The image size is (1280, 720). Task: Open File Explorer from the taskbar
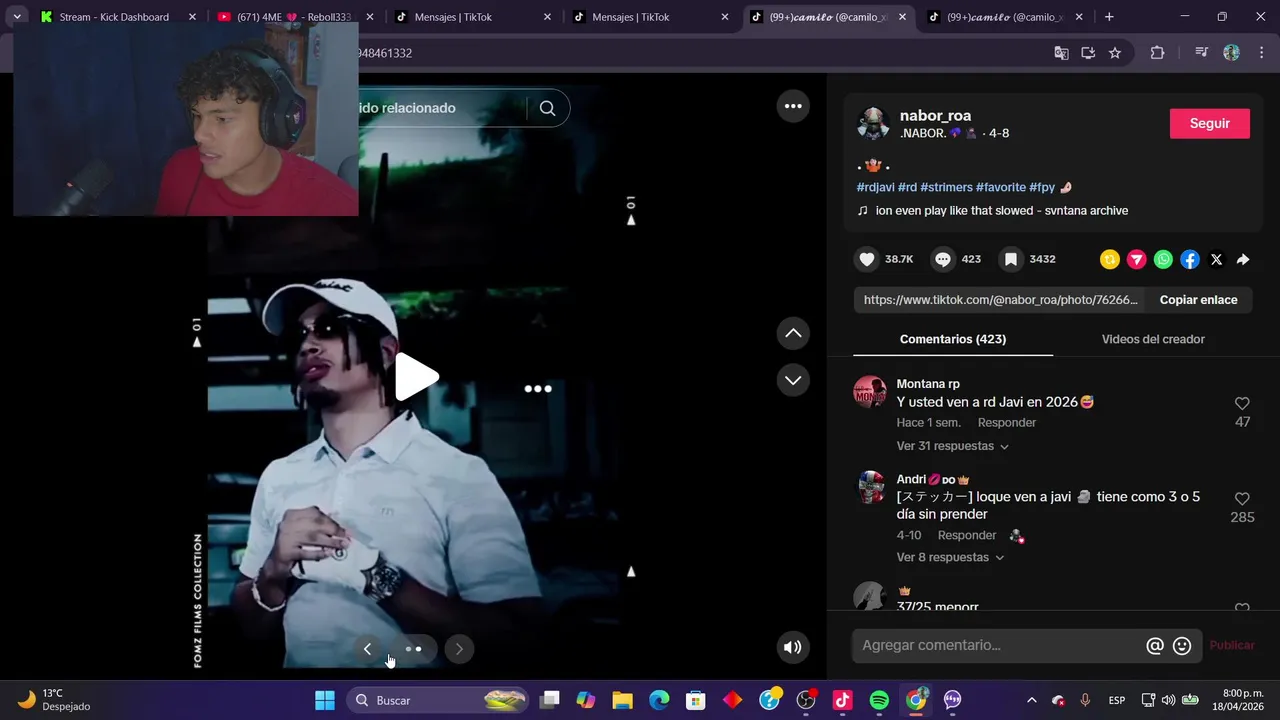tap(623, 700)
